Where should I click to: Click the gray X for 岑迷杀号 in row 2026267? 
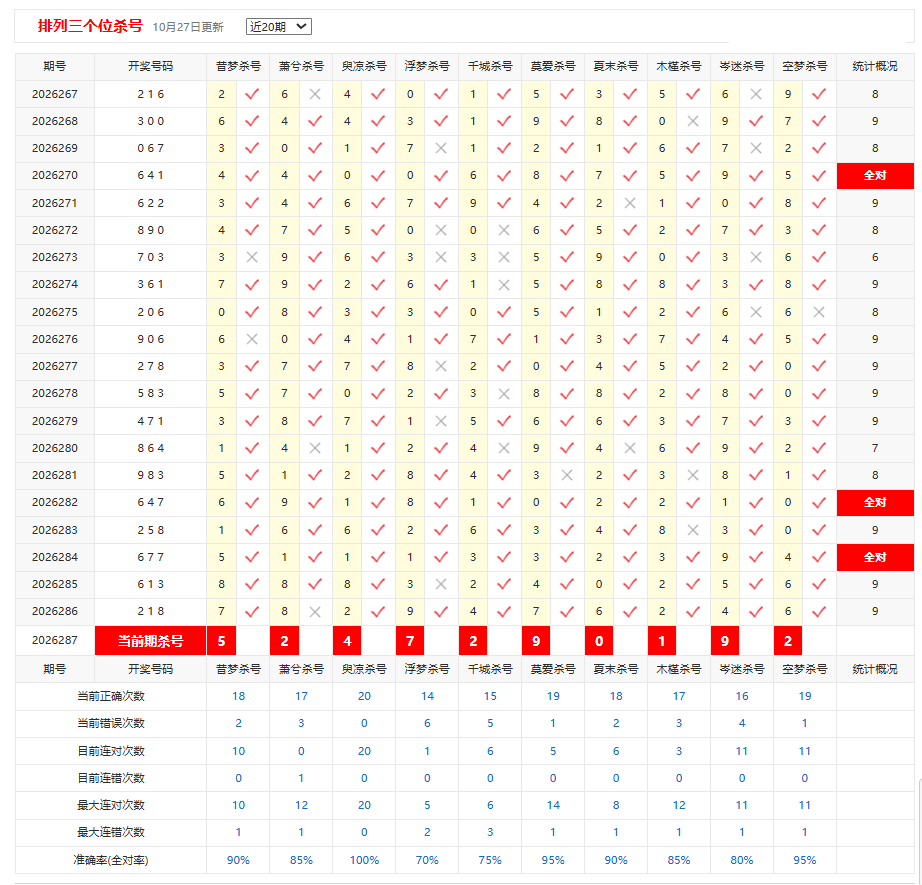(x=756, y=94)
